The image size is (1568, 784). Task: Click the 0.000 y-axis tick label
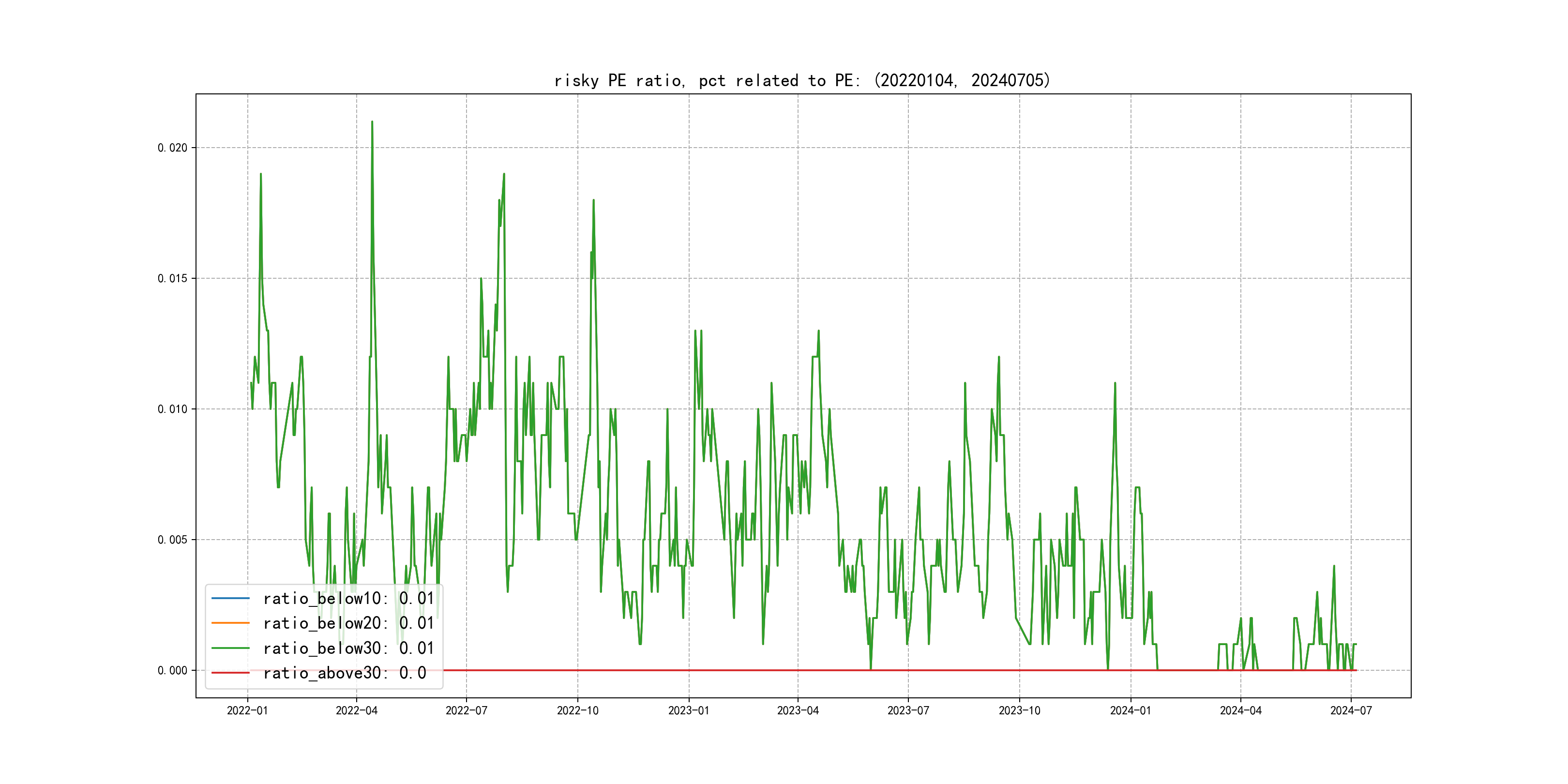point(172,670)
